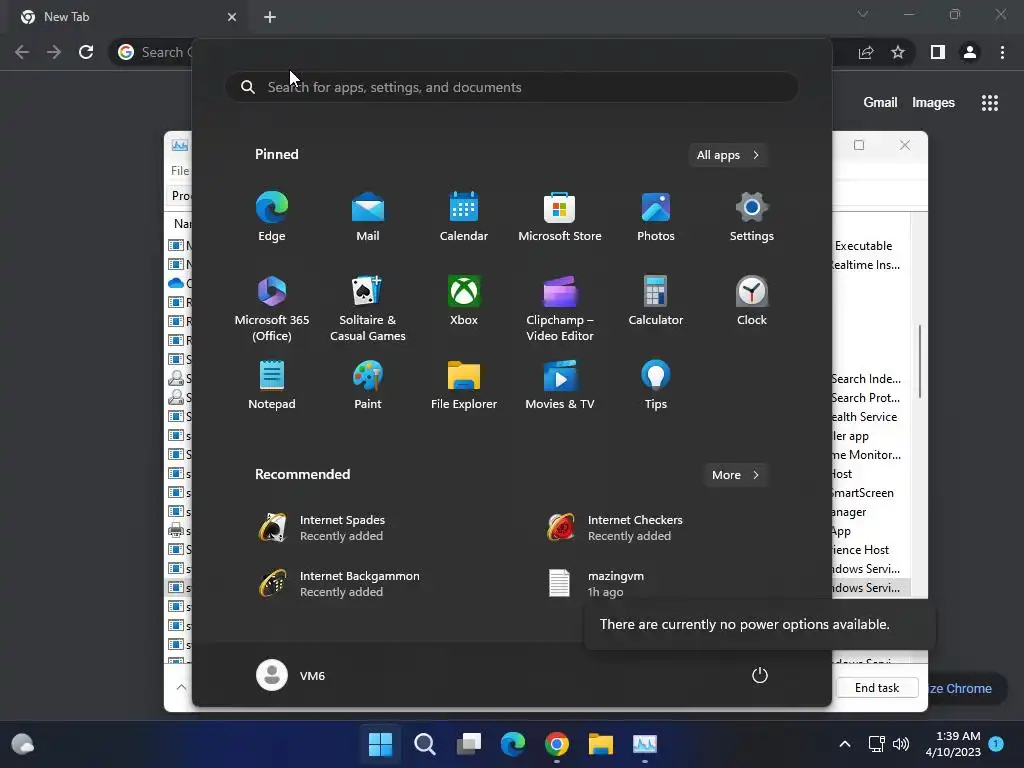
Task: Open the volume control in system tray
Action: click(x=901, y=744)
